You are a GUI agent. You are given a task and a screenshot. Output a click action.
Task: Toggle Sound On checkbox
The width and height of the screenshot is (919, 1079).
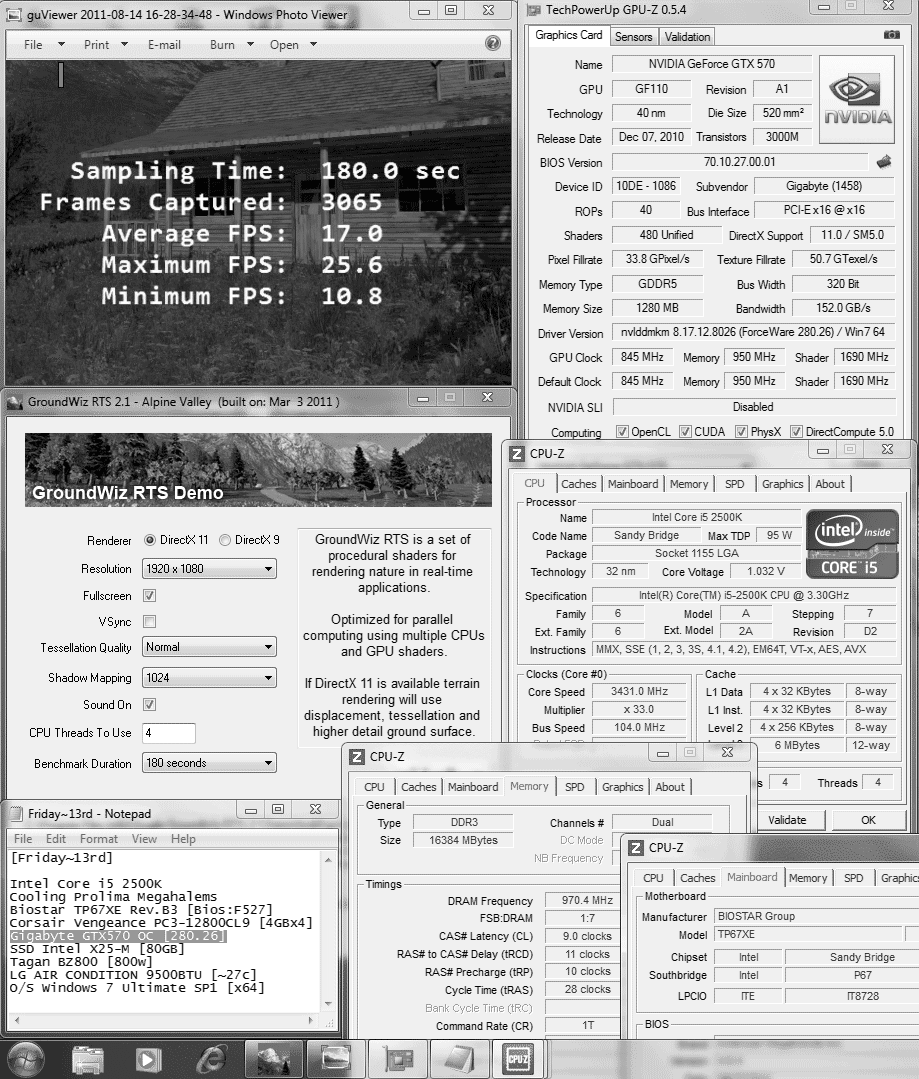(149, 705)
